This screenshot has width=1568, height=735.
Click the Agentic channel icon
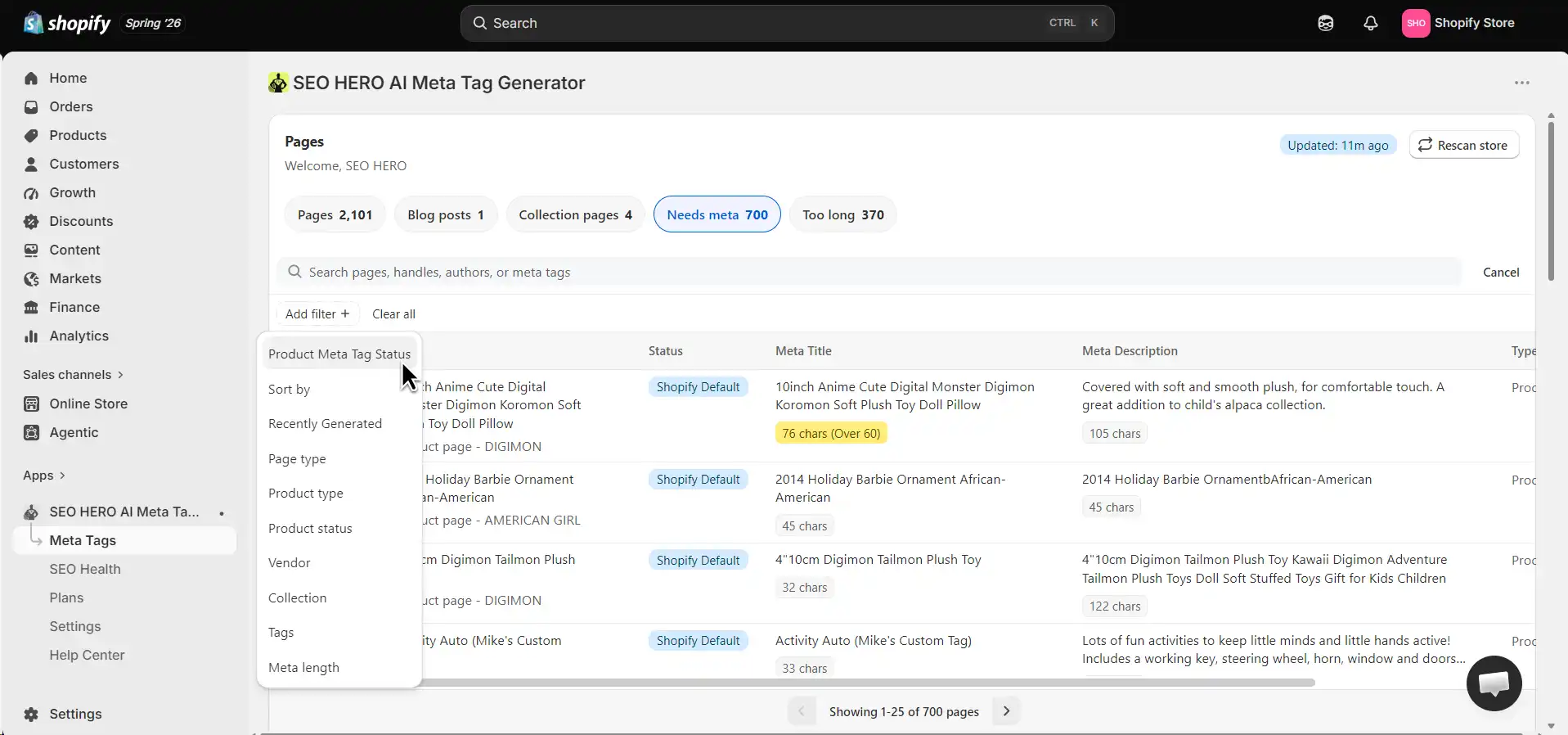31,433
